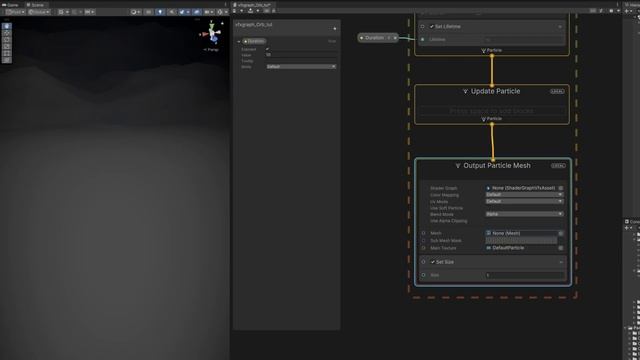Pick Shader Graph asset object picker
Viewport: 640px width, 360px height.
(561, 188)
